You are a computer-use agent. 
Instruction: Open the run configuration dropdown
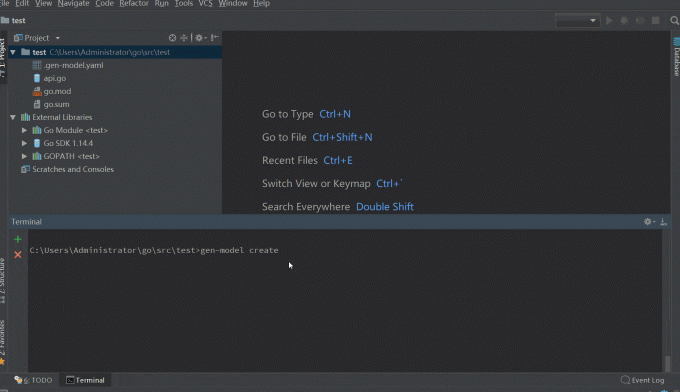pos(577,20)
